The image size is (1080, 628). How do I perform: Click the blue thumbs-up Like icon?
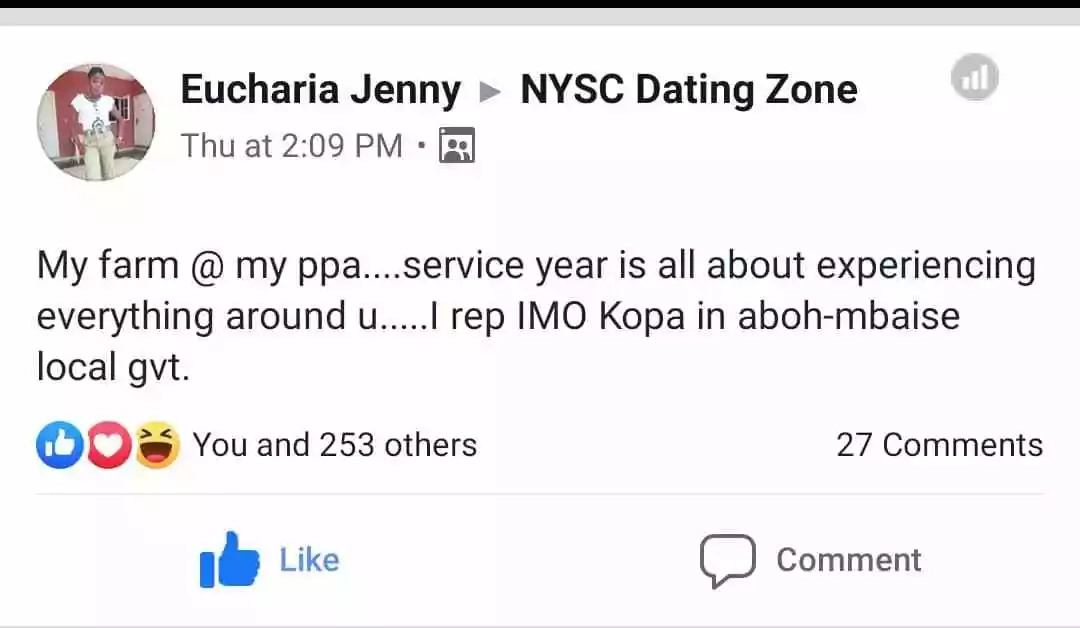click(229, 559)
